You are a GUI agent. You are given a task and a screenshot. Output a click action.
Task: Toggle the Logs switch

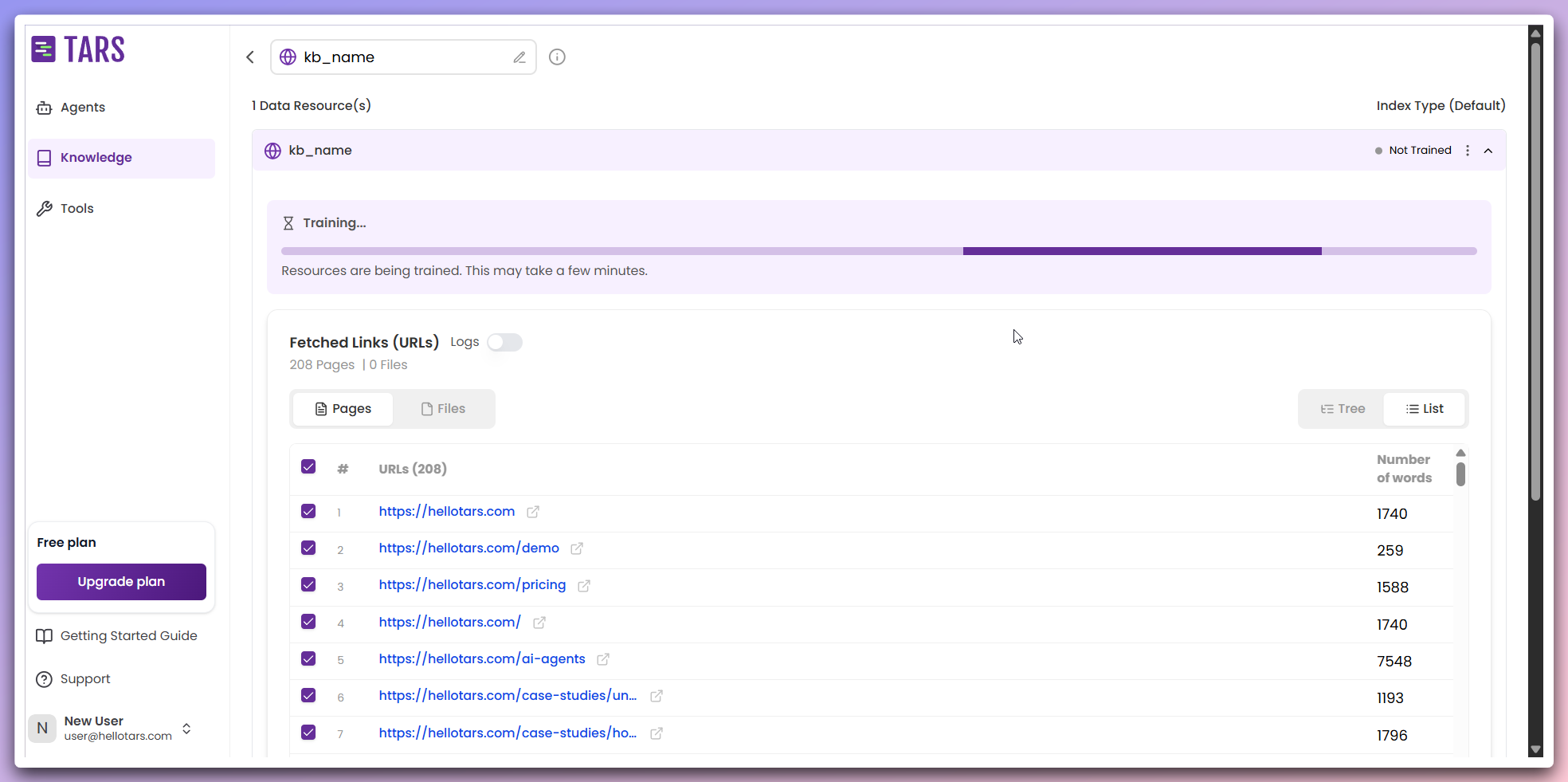(504, 342)
